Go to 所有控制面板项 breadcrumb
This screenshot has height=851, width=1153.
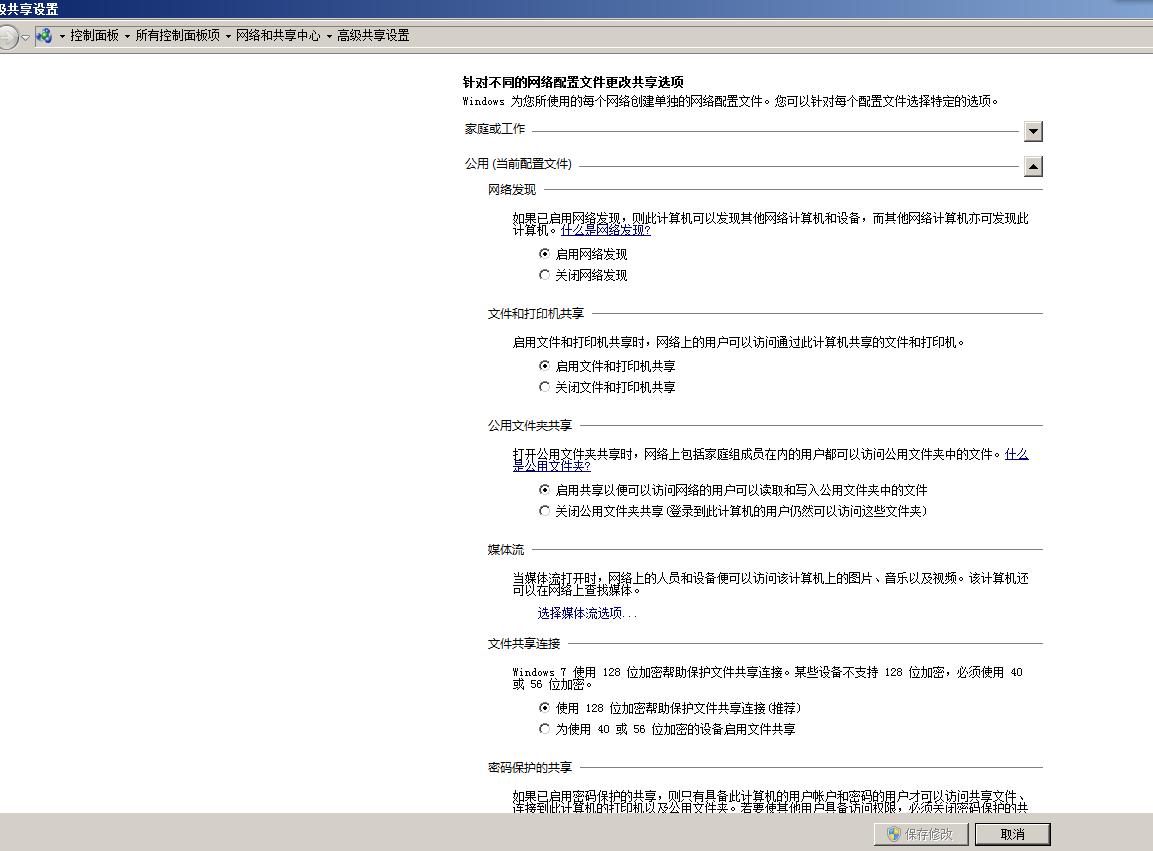(x=177, y=35)
